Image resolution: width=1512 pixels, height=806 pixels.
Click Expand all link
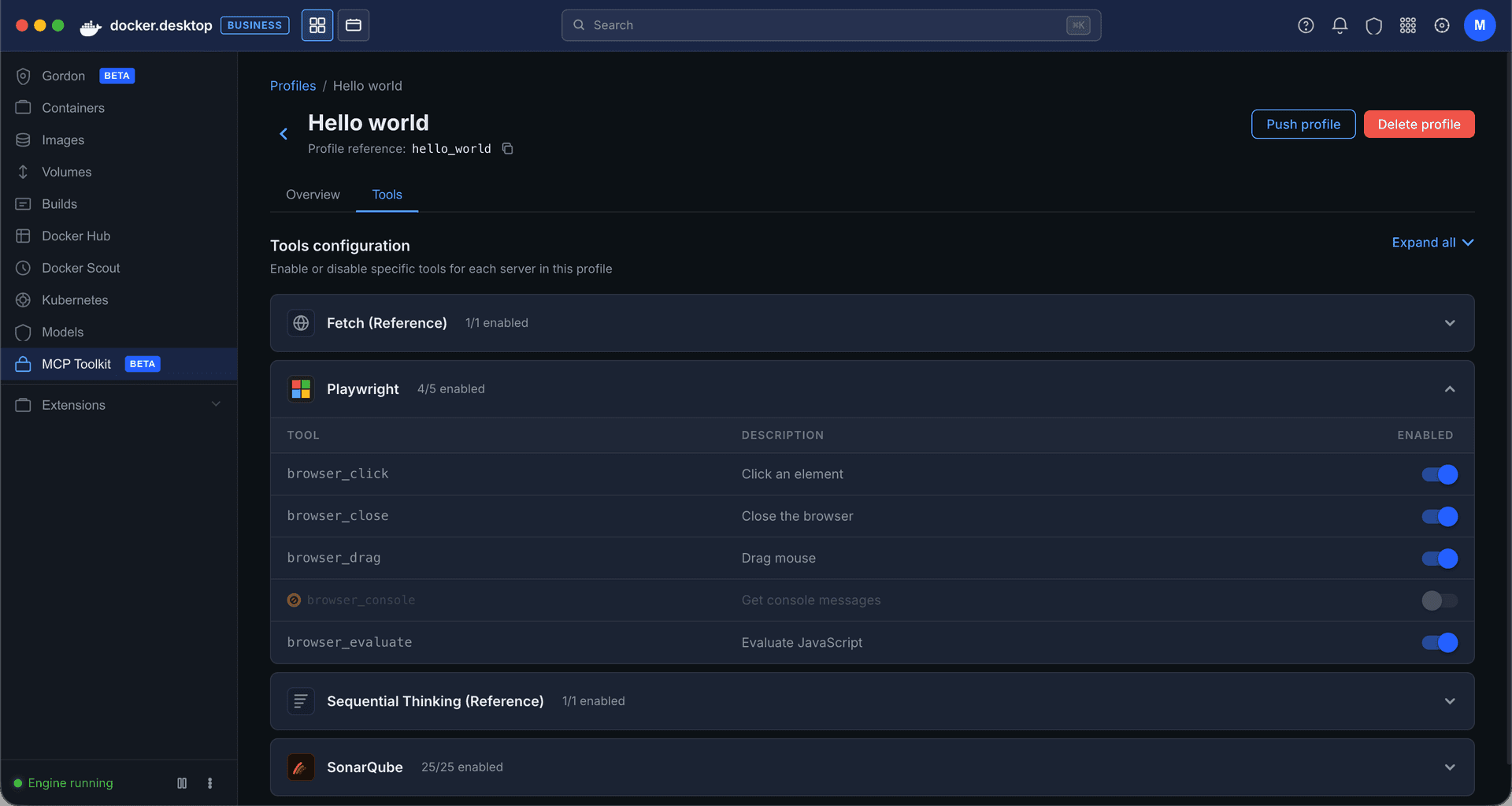[x=1432, y=243]
